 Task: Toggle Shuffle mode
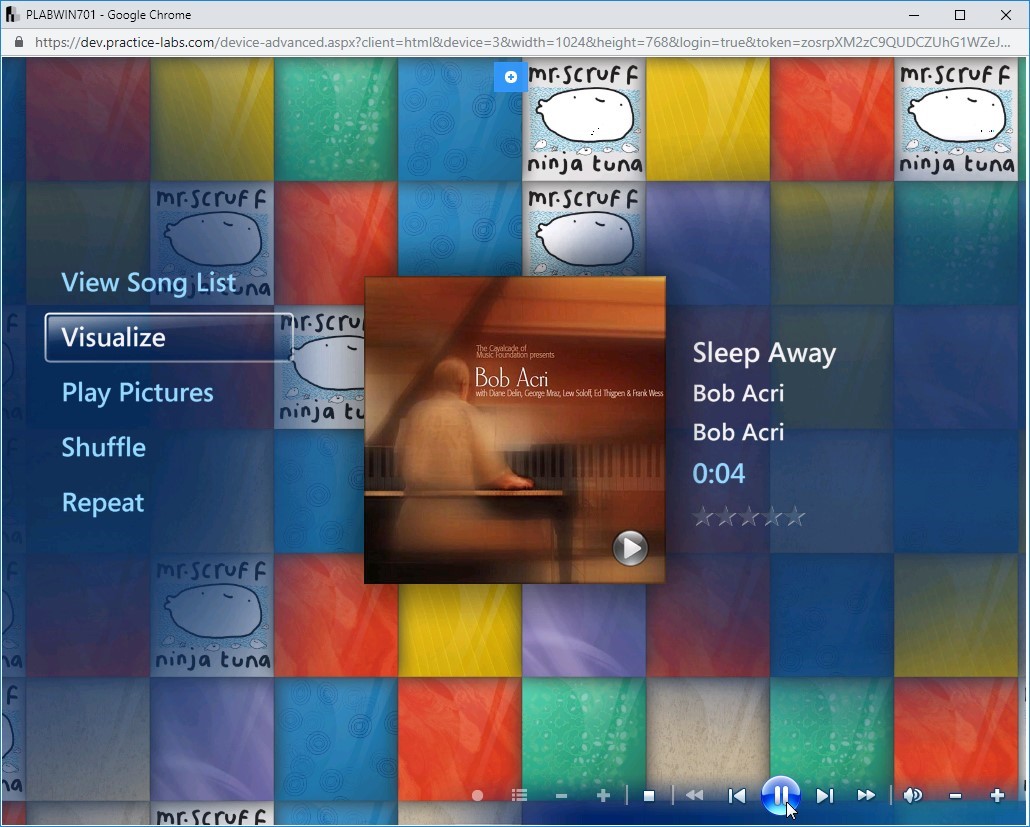(x=104, y=447)
